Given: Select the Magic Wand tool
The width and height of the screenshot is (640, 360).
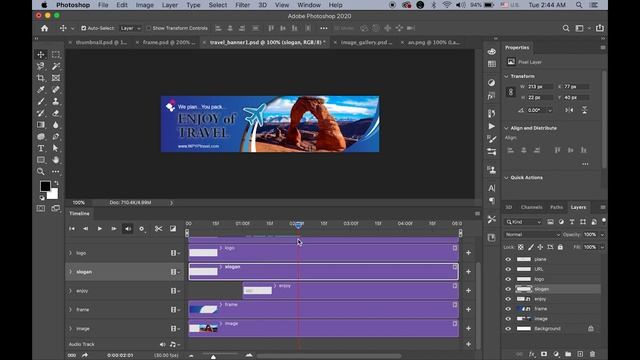Looking at the screenshot, I should pyautogui.click(x=56, y=66).
